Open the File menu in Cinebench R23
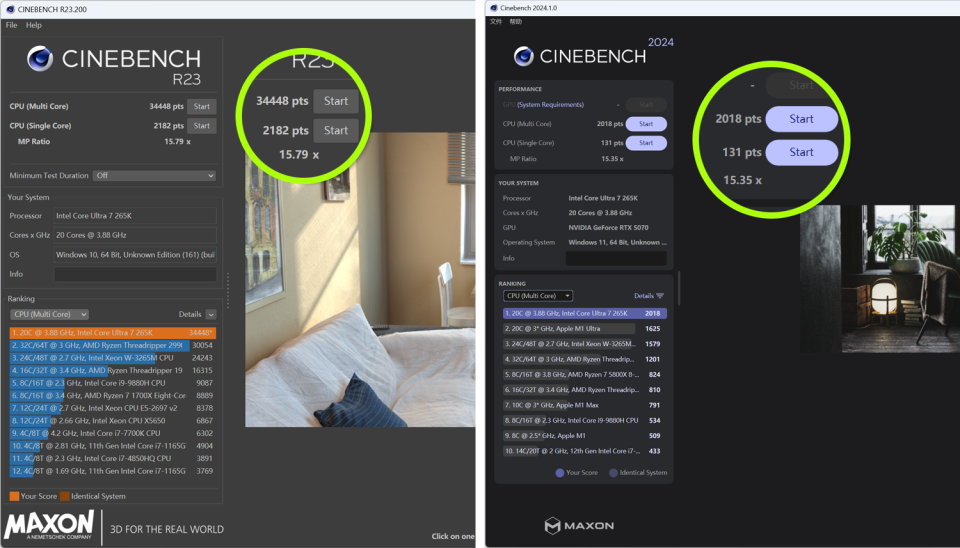Viewport: 960px width, 548px height. click(x=11, y=25)
